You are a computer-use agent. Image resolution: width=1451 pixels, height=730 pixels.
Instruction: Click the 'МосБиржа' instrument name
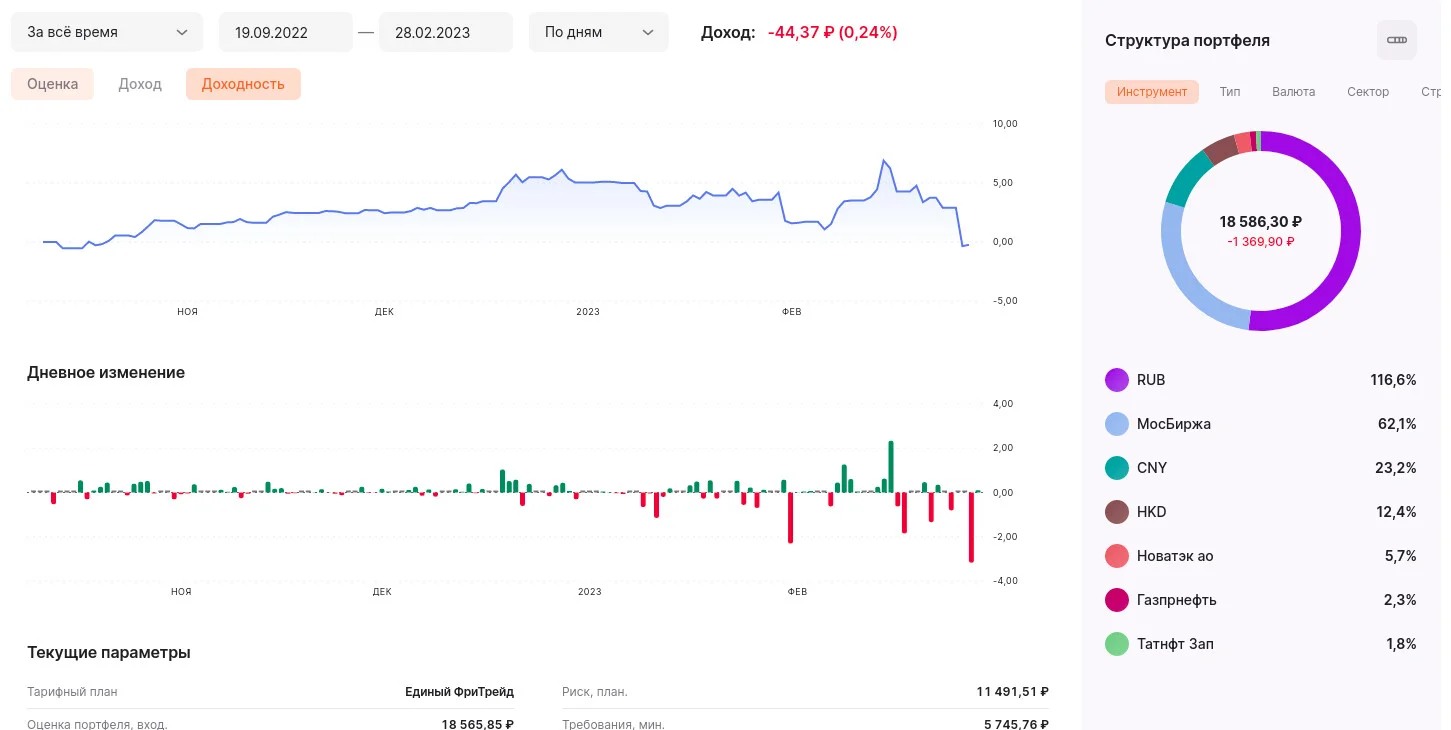tap(1174, 424)
